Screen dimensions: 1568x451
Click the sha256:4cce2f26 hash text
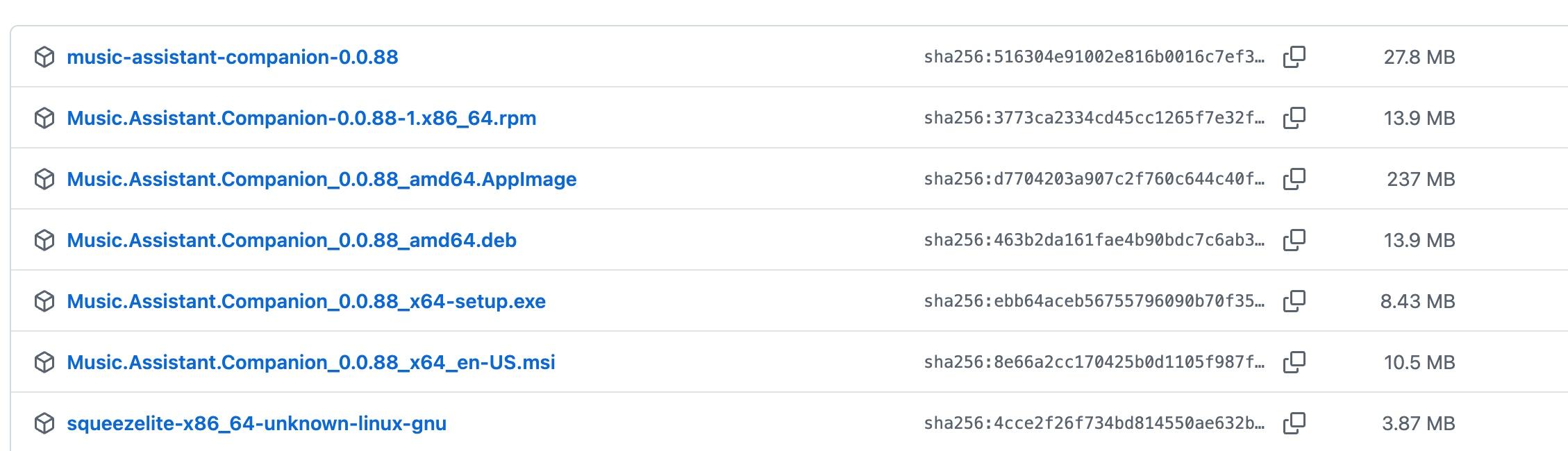(1094, 423)
